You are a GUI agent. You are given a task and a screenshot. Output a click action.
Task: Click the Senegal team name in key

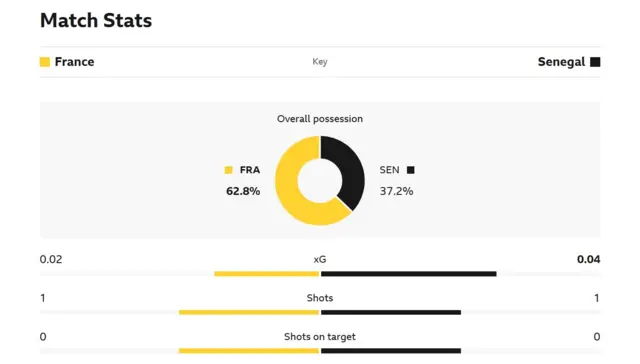click(561, 62)
